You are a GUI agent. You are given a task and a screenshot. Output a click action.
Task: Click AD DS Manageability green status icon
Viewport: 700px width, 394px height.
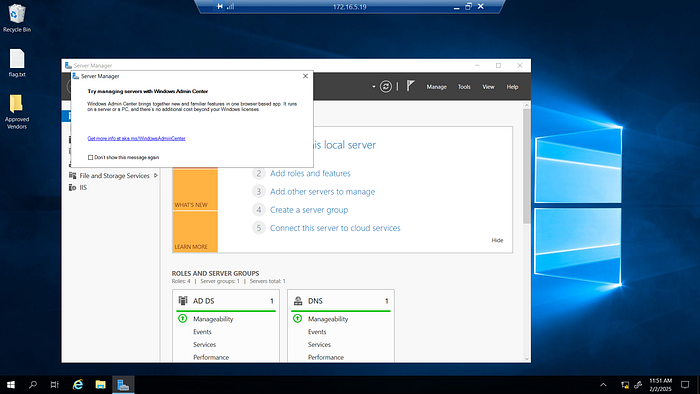(183, 319)
